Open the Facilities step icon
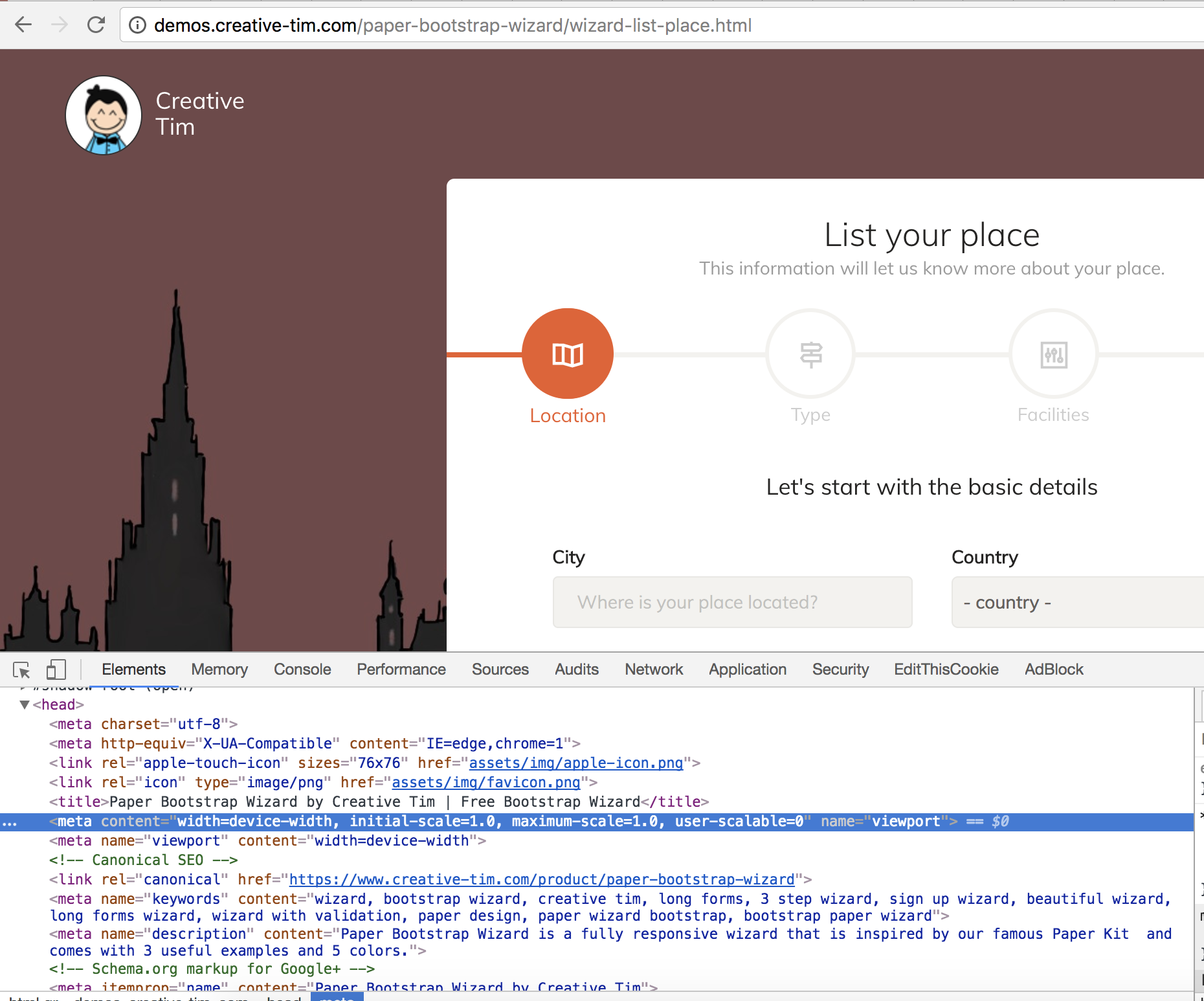Screen dimensions: 1204x1001 pyautogui.click(x=1053, y=354)
